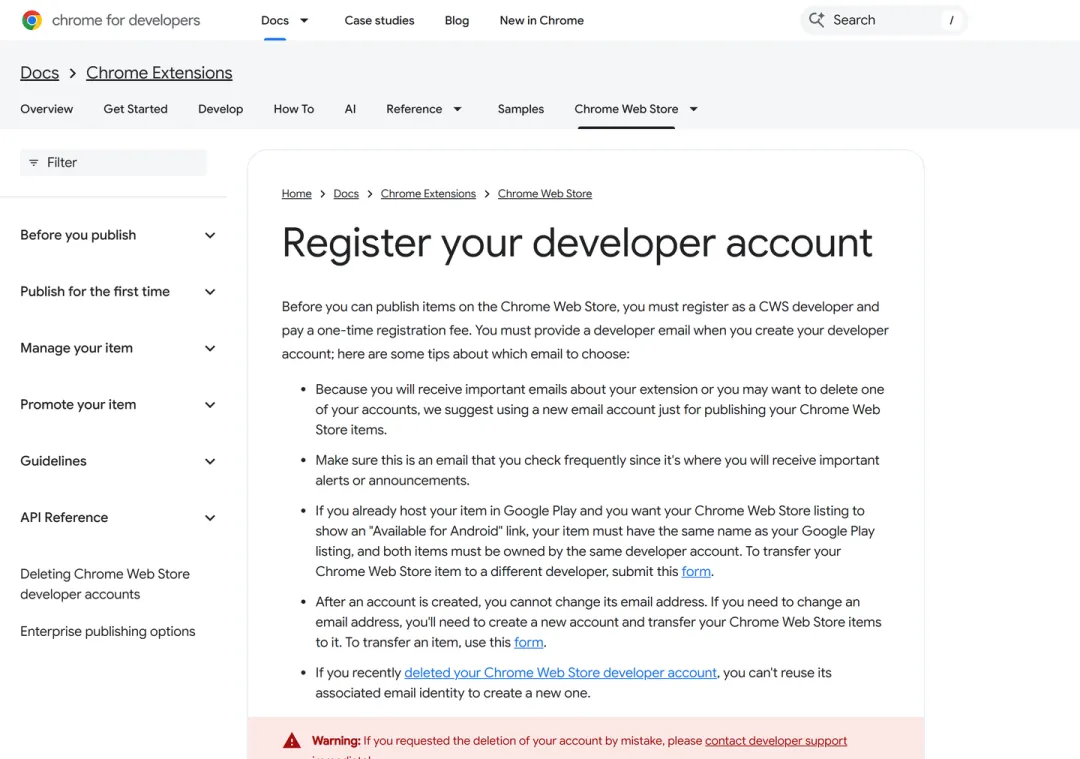Expand the Before you publish section
Image resolution: width=1080 pixels, height=759 pixels.
(x=210, y=236)
